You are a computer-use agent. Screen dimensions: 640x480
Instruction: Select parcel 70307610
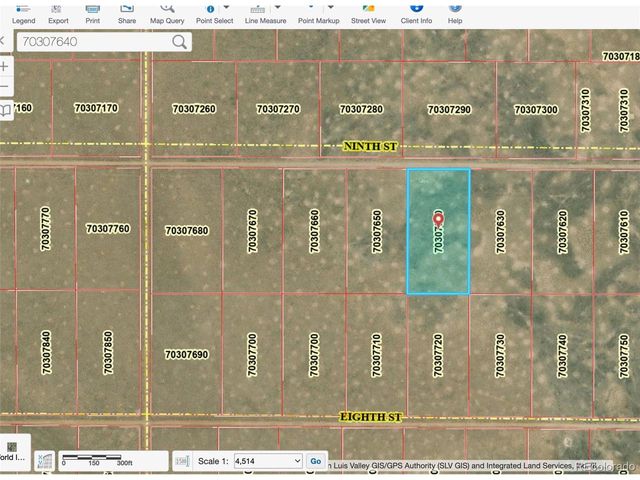coord(624,232)
